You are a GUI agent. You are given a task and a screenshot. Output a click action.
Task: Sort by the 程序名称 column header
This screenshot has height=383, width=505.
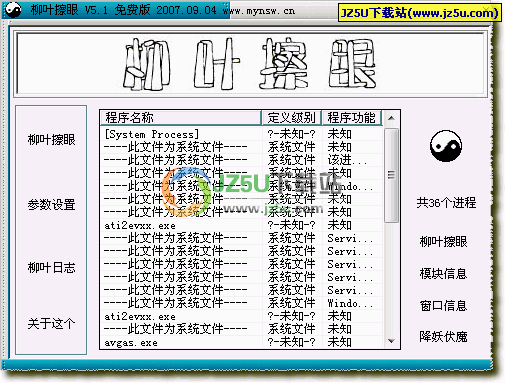[x=180, y=118]
